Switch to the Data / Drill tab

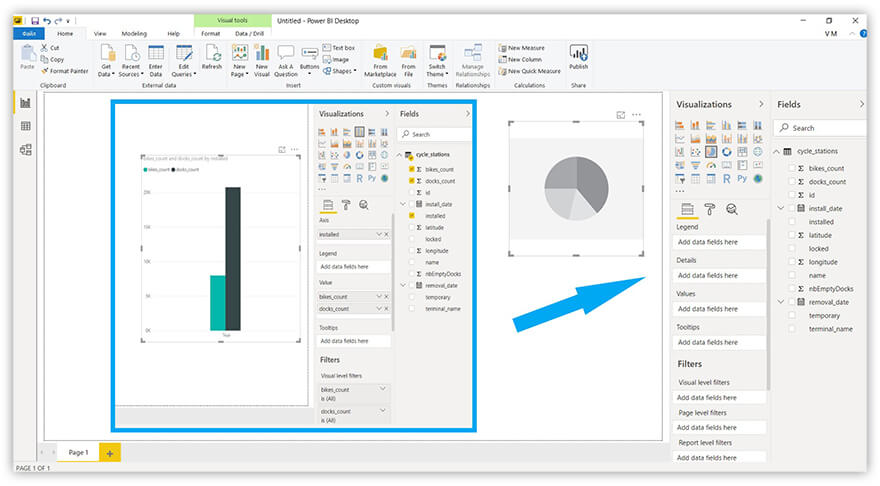249,34
